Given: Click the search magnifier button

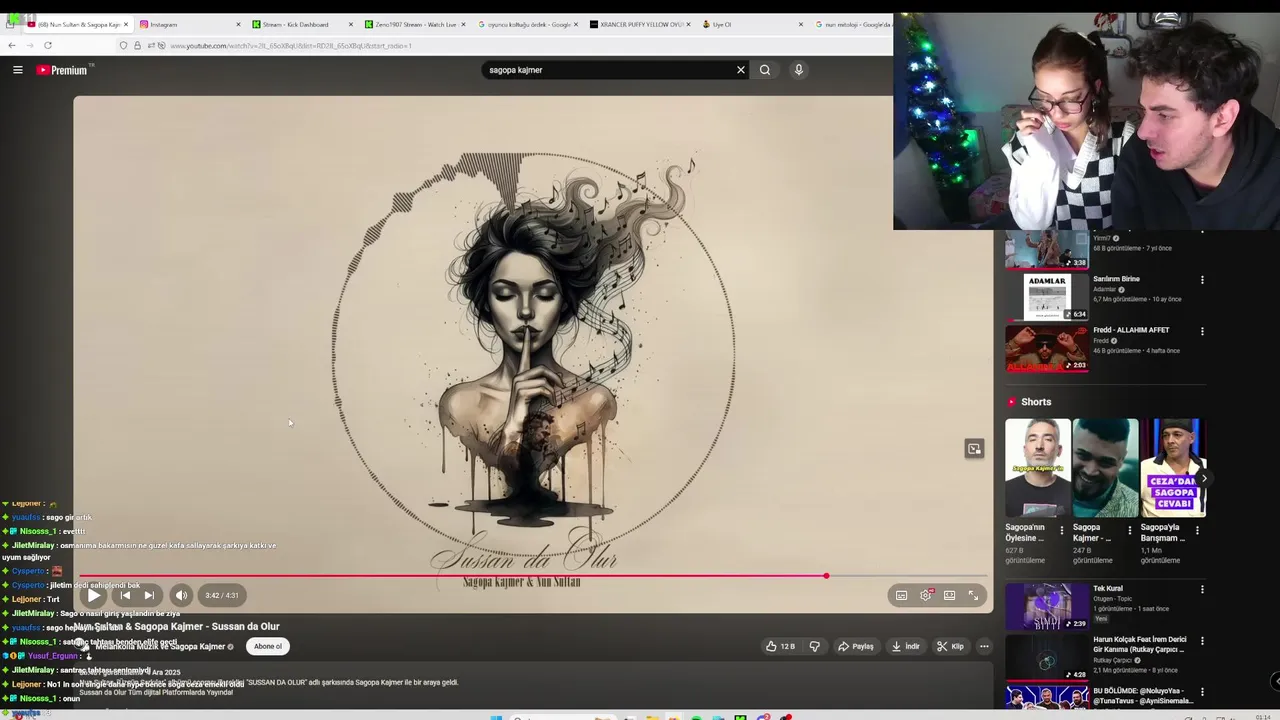Looking at the screenshot, I should tap(765, 70).
